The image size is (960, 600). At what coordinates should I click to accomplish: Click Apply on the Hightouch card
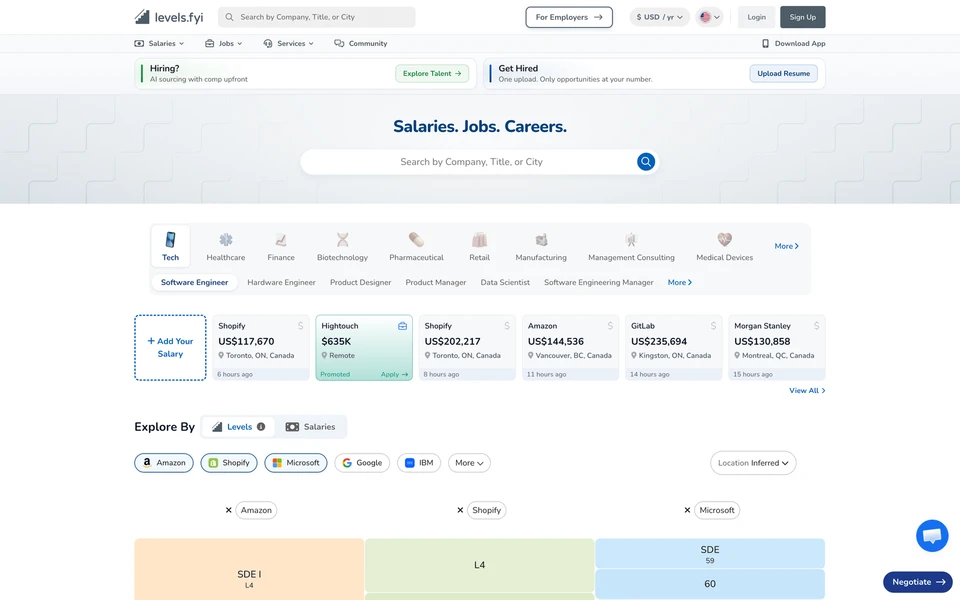(x=394, y=374)
